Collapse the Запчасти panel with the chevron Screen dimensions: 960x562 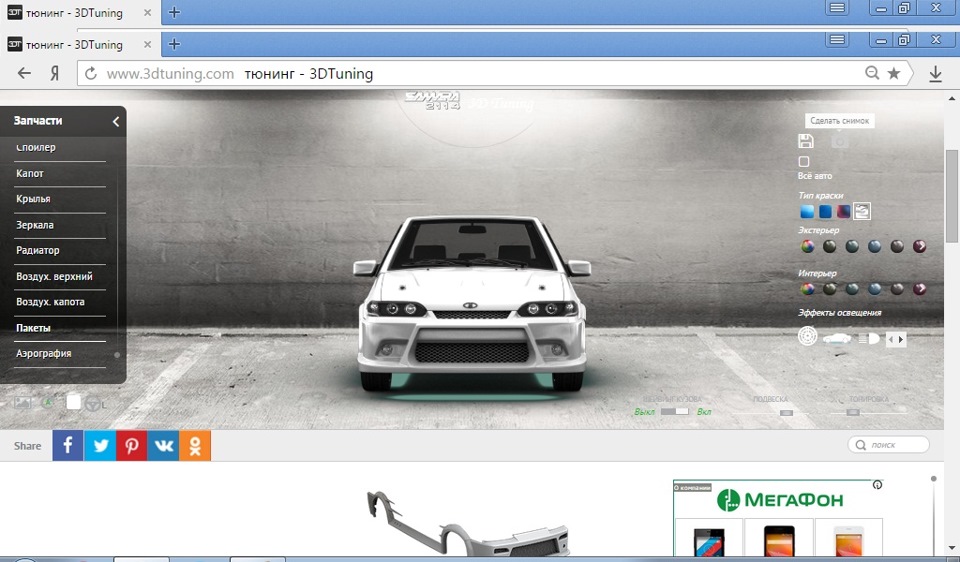[x=116, y=121]
